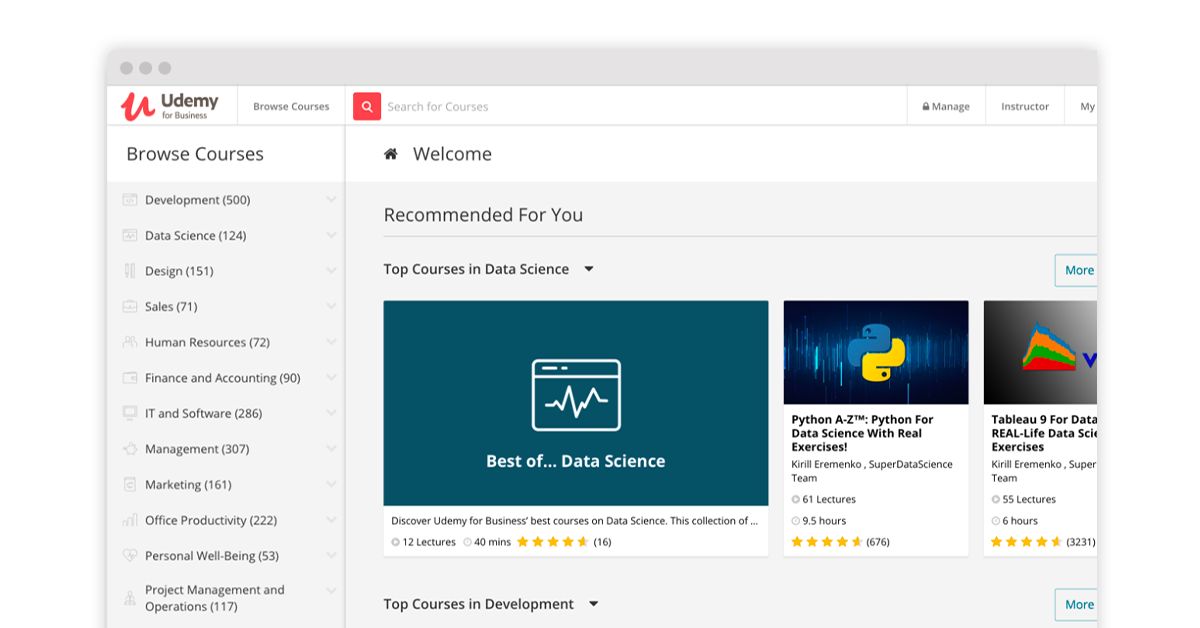Open the Tableau course chart thumbnail
The height and width of the screenshot is (628, 1200).
(1040, 352)
